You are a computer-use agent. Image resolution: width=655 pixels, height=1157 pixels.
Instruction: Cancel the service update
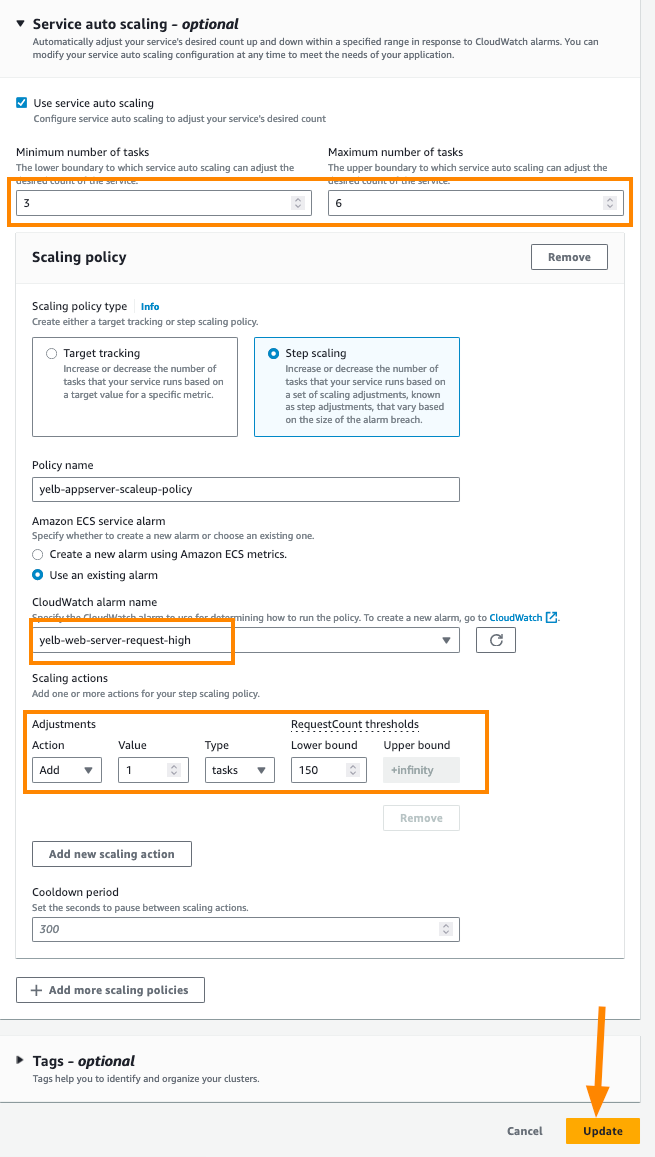(524, 1130)
